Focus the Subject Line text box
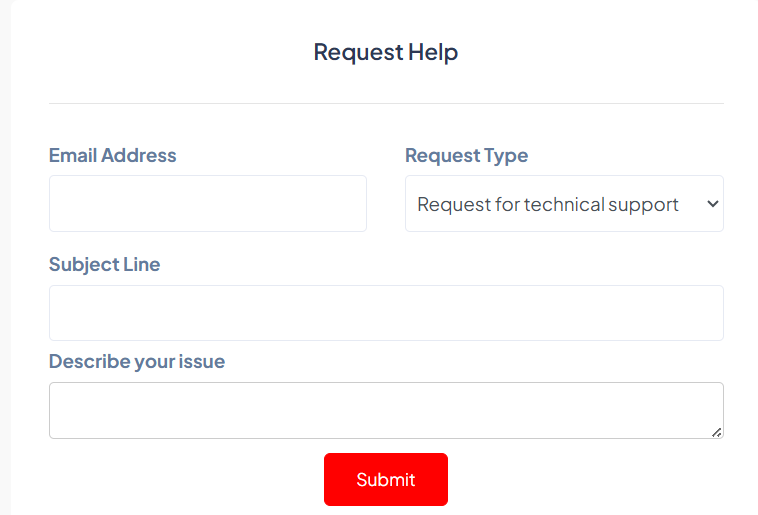758x515 pixels. pos(385,313)
